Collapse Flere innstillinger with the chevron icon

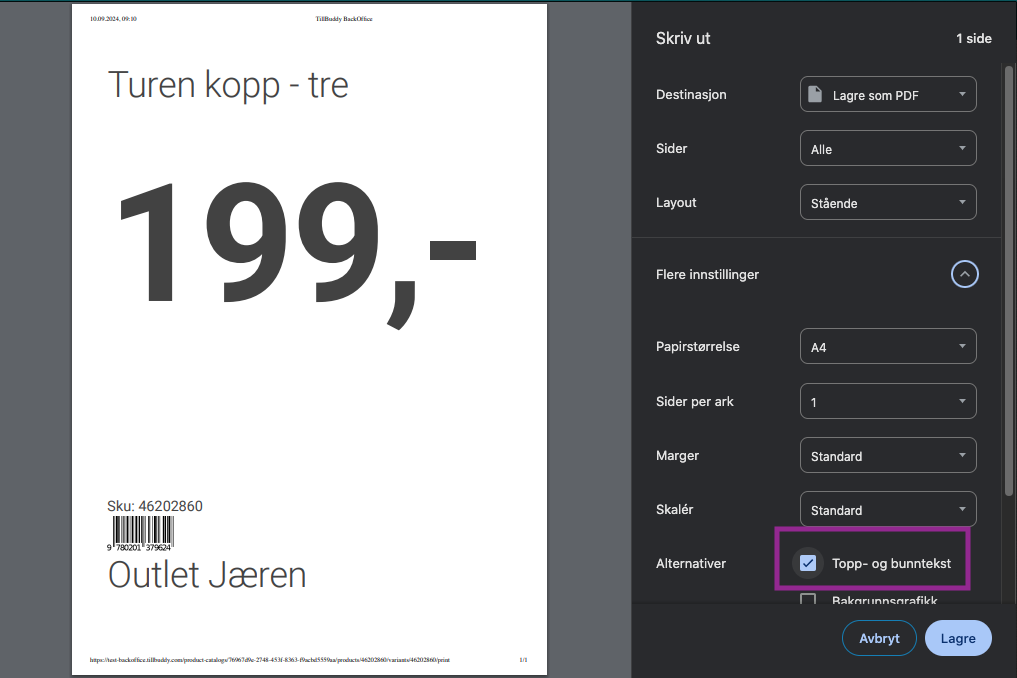click(x=964, y=274)
